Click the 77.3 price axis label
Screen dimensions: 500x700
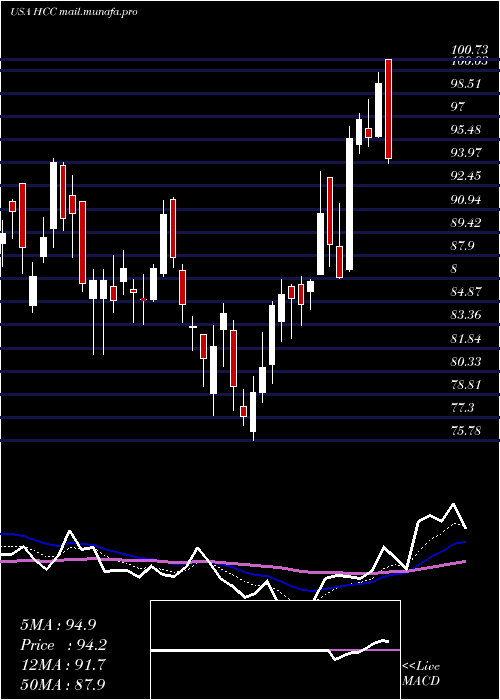click(x=463, y=408)
